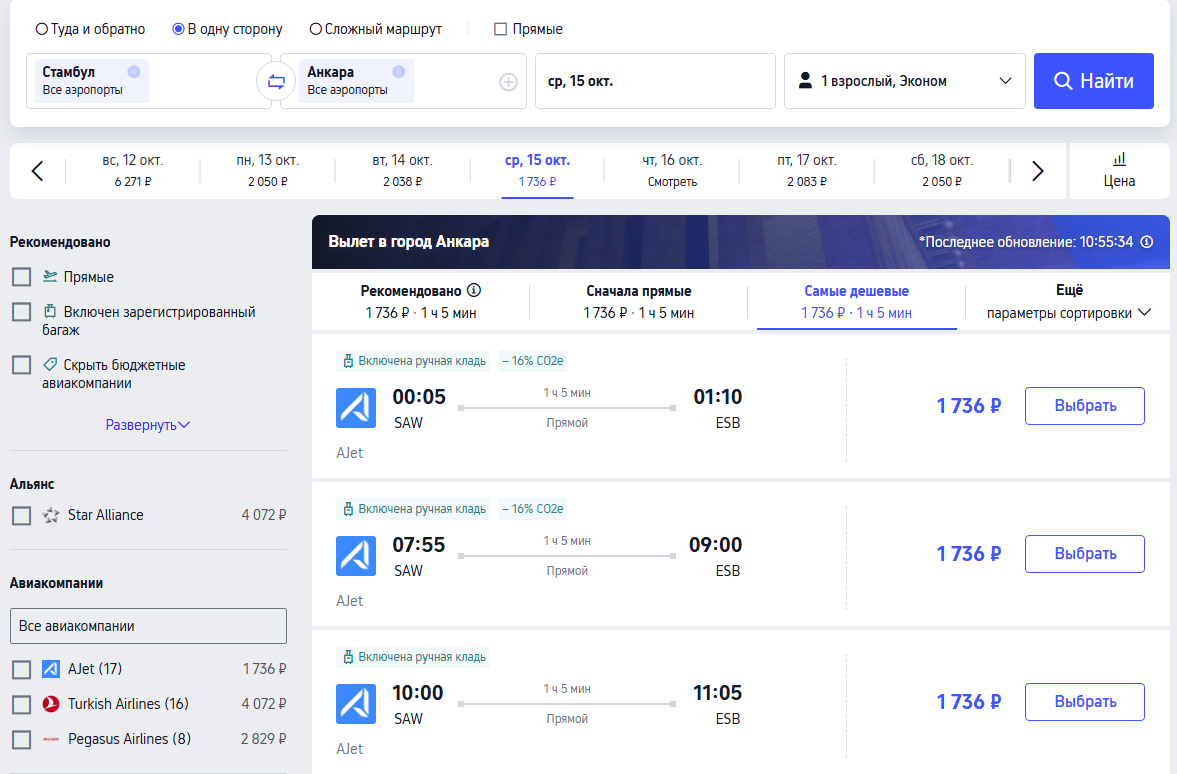
Task: Select В одну сторону trip type
Action: coord(227,29)
